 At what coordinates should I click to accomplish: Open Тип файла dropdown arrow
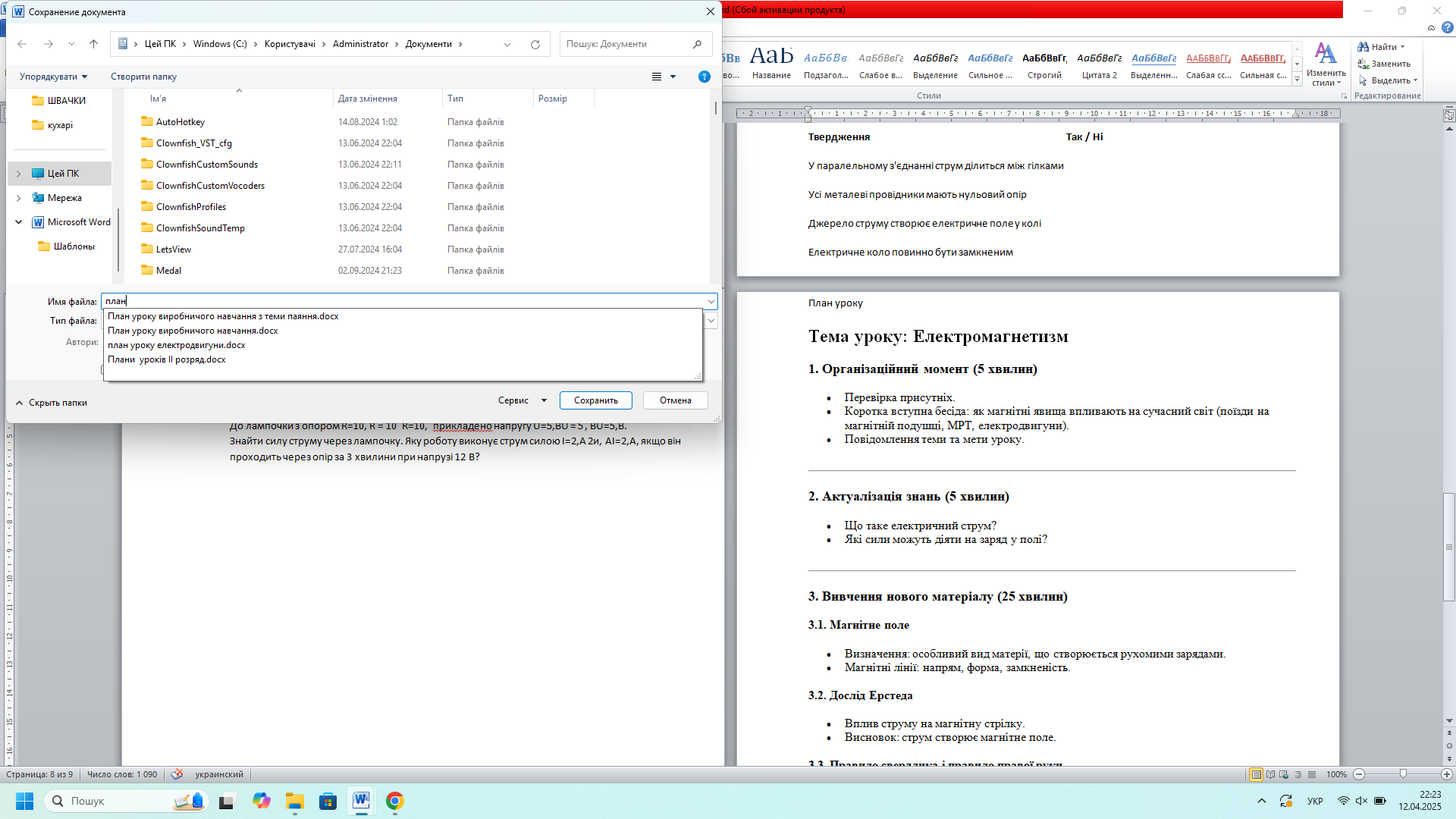click(x=711, y=321)
